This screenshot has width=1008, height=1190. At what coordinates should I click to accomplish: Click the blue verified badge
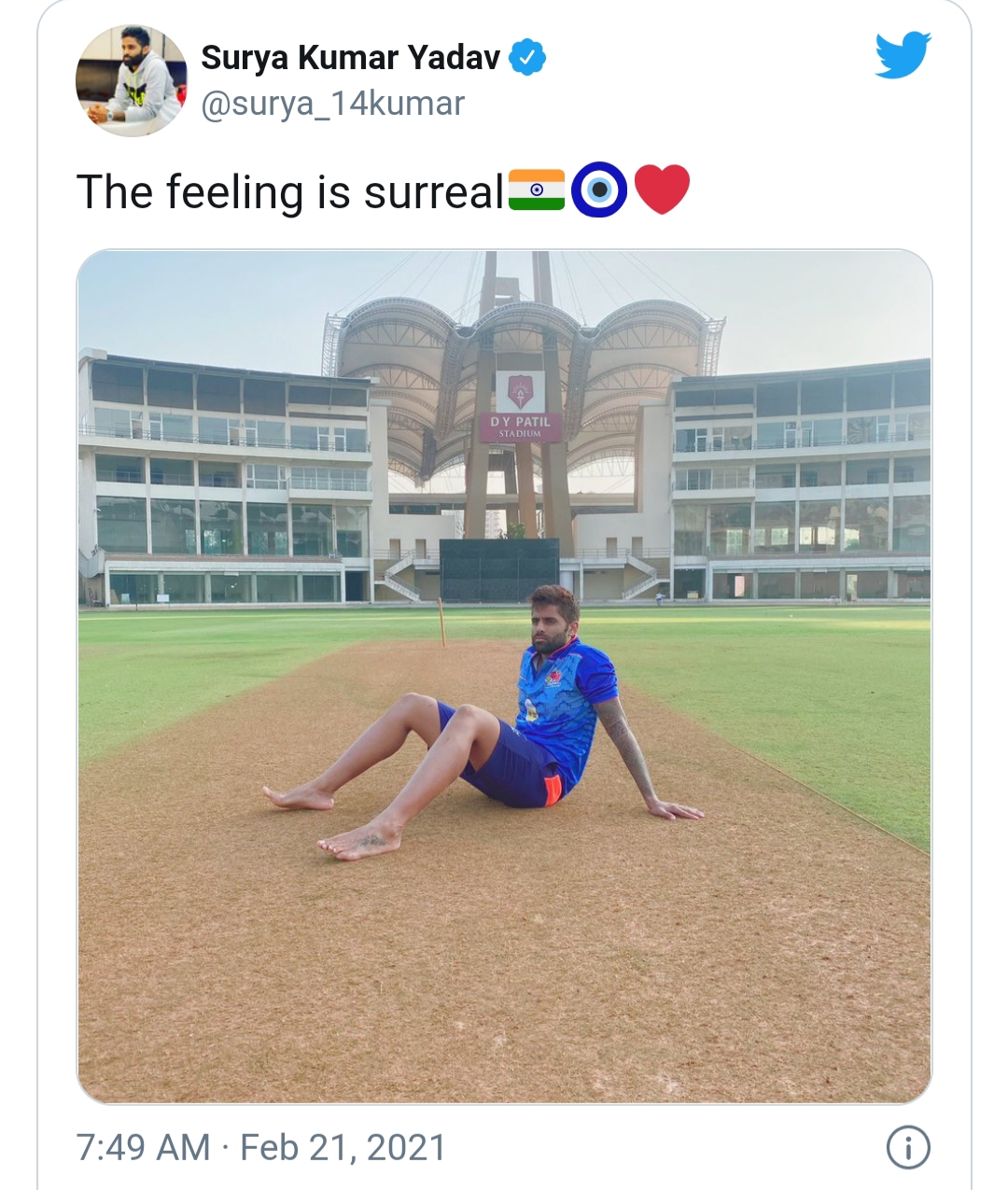pos(527,59)
